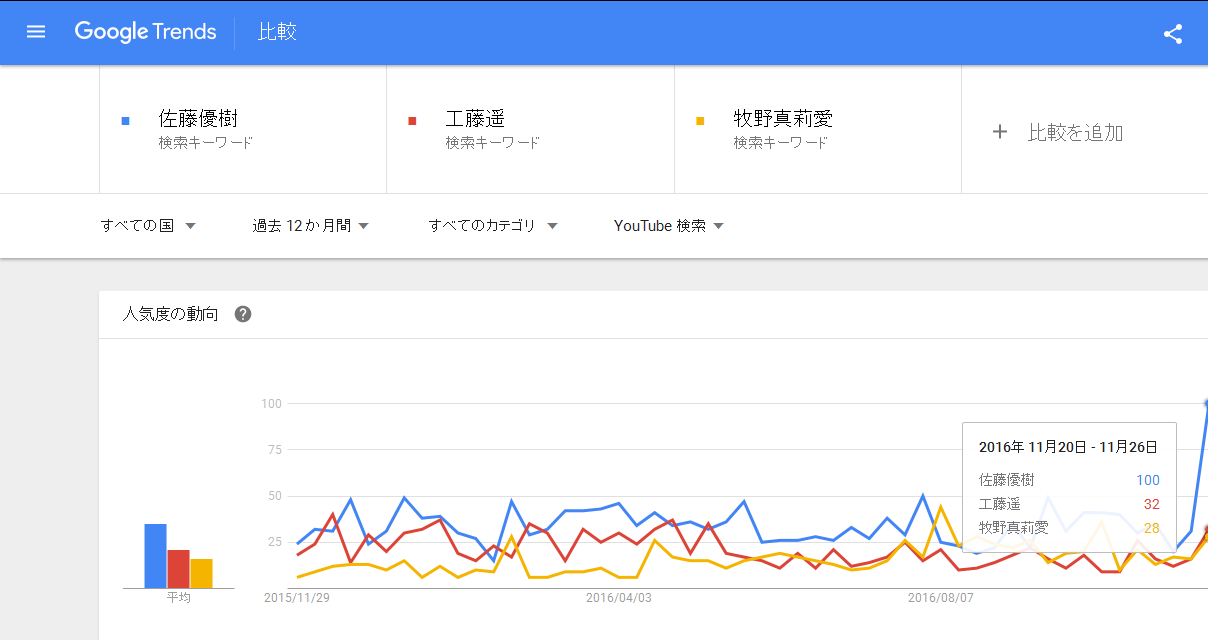Screen dimensions: 1208x640
Task: Click the plus icon to add comparison
Action: [999, 132]
